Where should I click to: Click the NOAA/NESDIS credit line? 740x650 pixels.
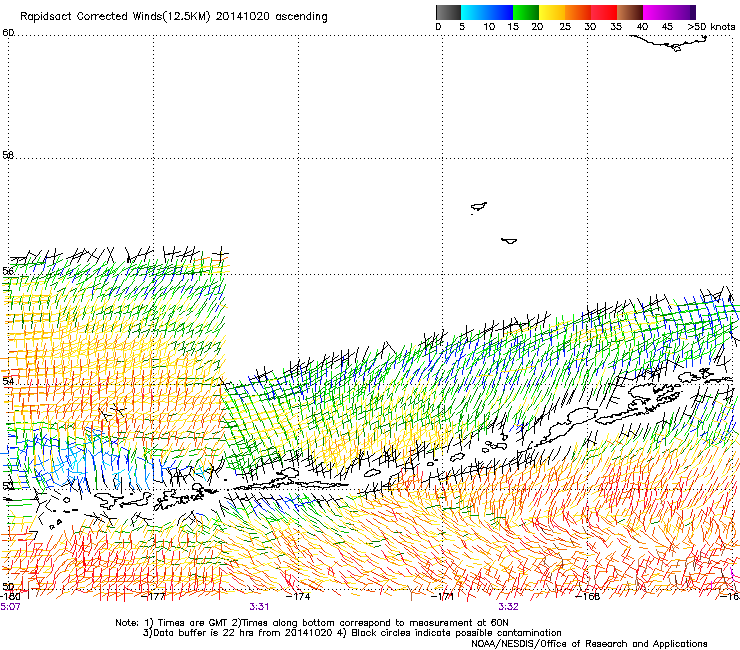point(589,644)
